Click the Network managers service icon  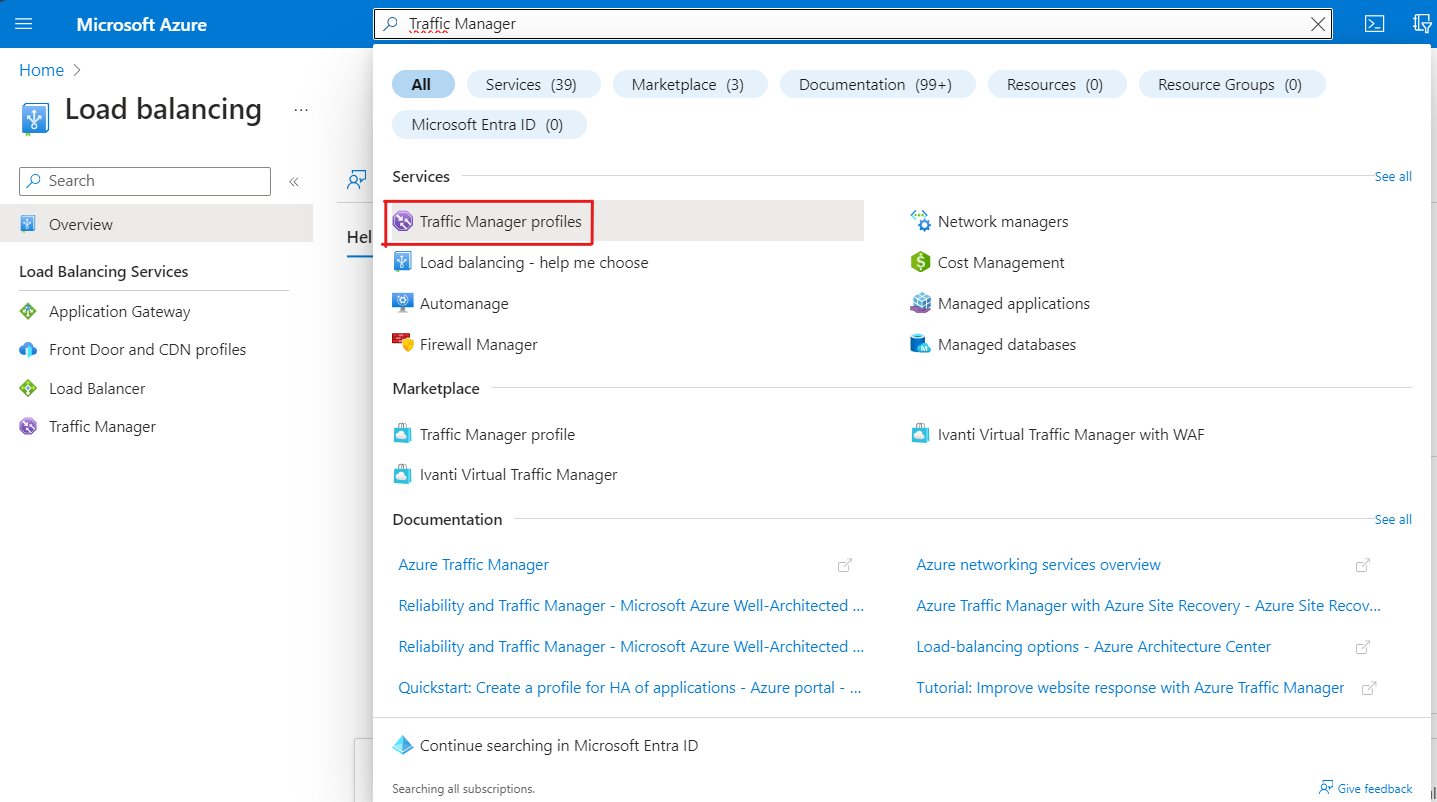[921, 221]
